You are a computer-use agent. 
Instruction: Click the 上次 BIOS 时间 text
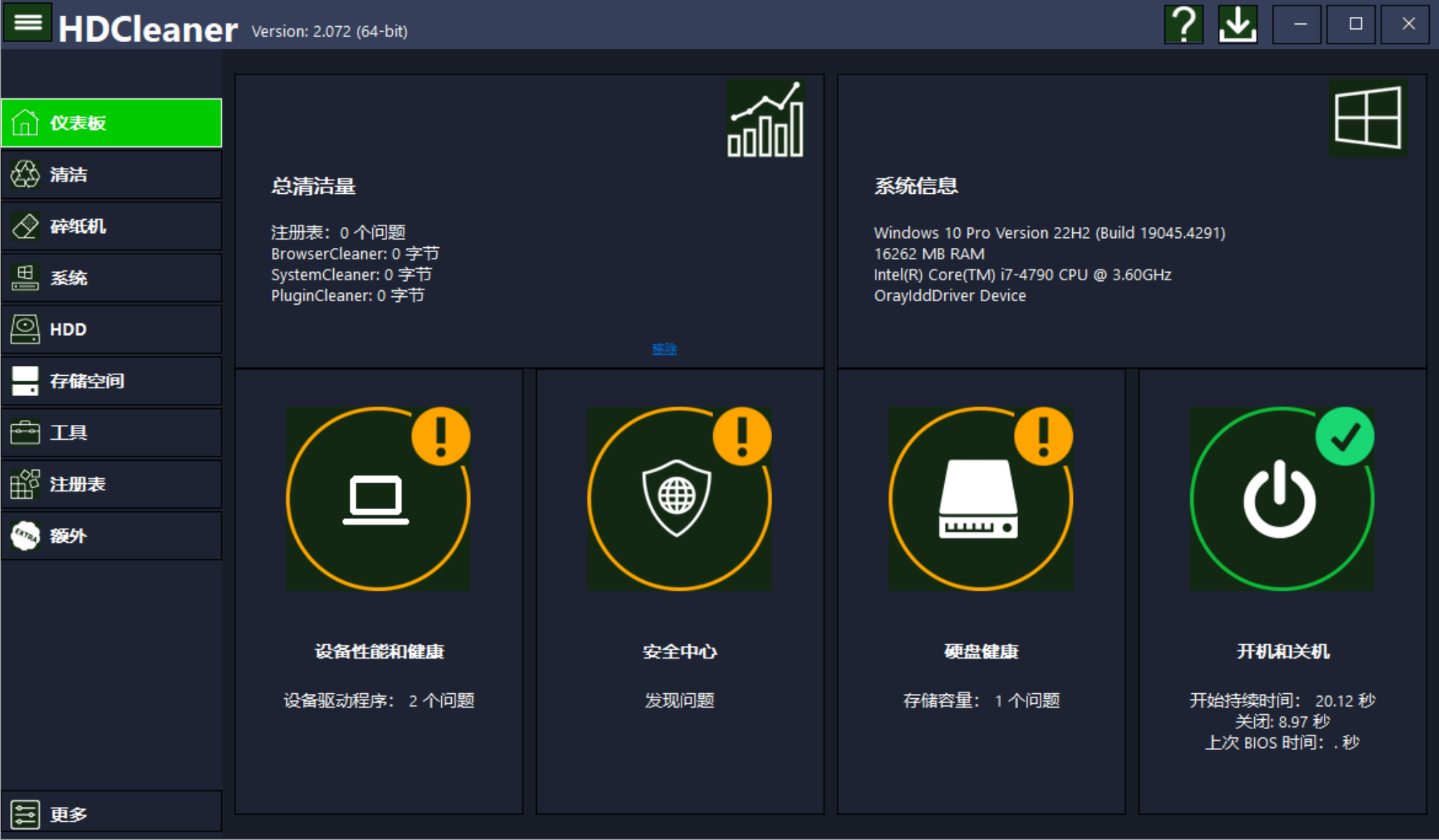click(1282, 742)
